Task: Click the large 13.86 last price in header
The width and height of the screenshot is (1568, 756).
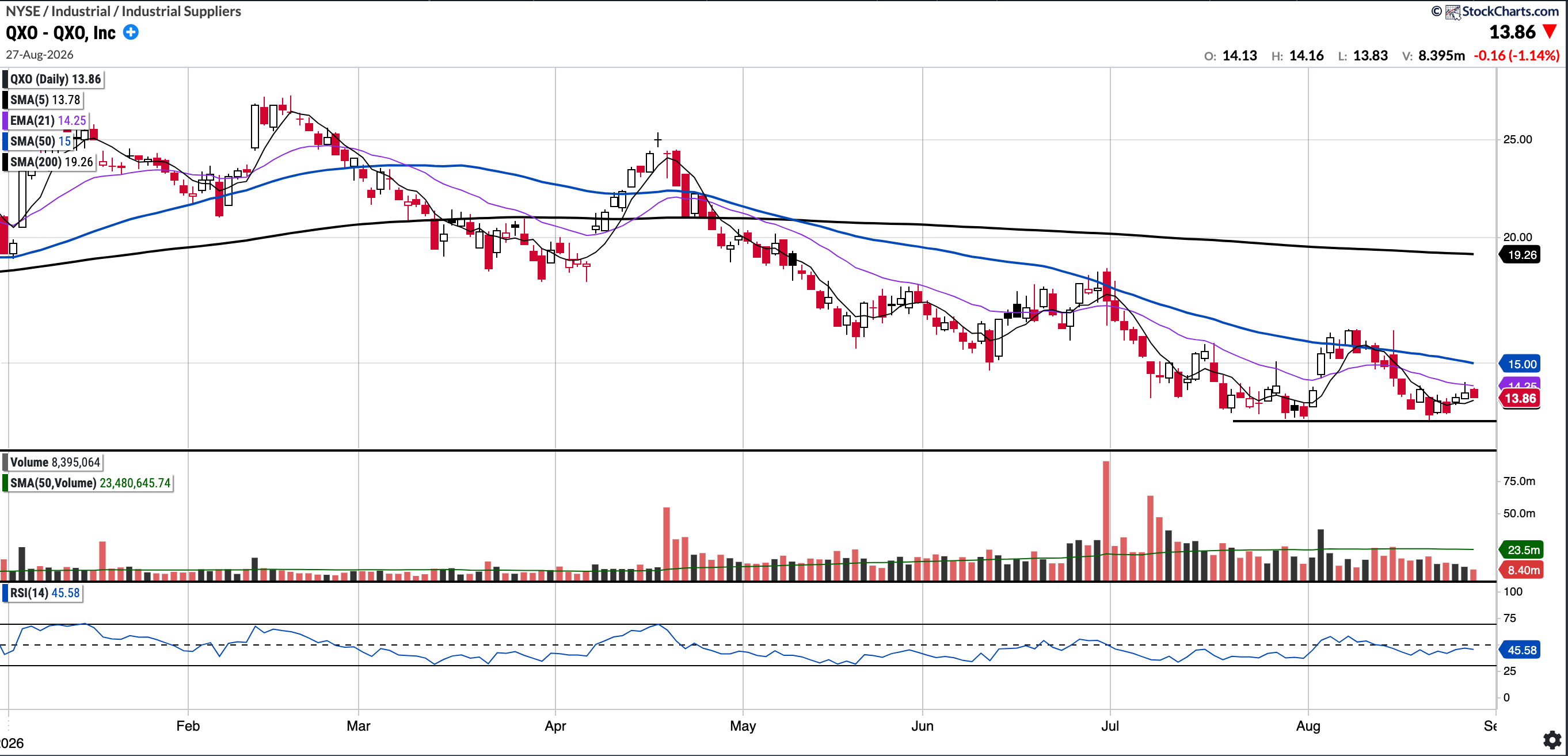Action: point(1512,32)
